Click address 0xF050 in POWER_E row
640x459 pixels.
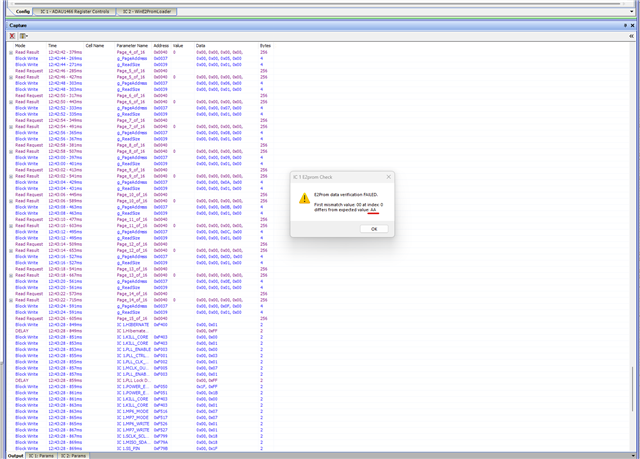pos(160,386)
